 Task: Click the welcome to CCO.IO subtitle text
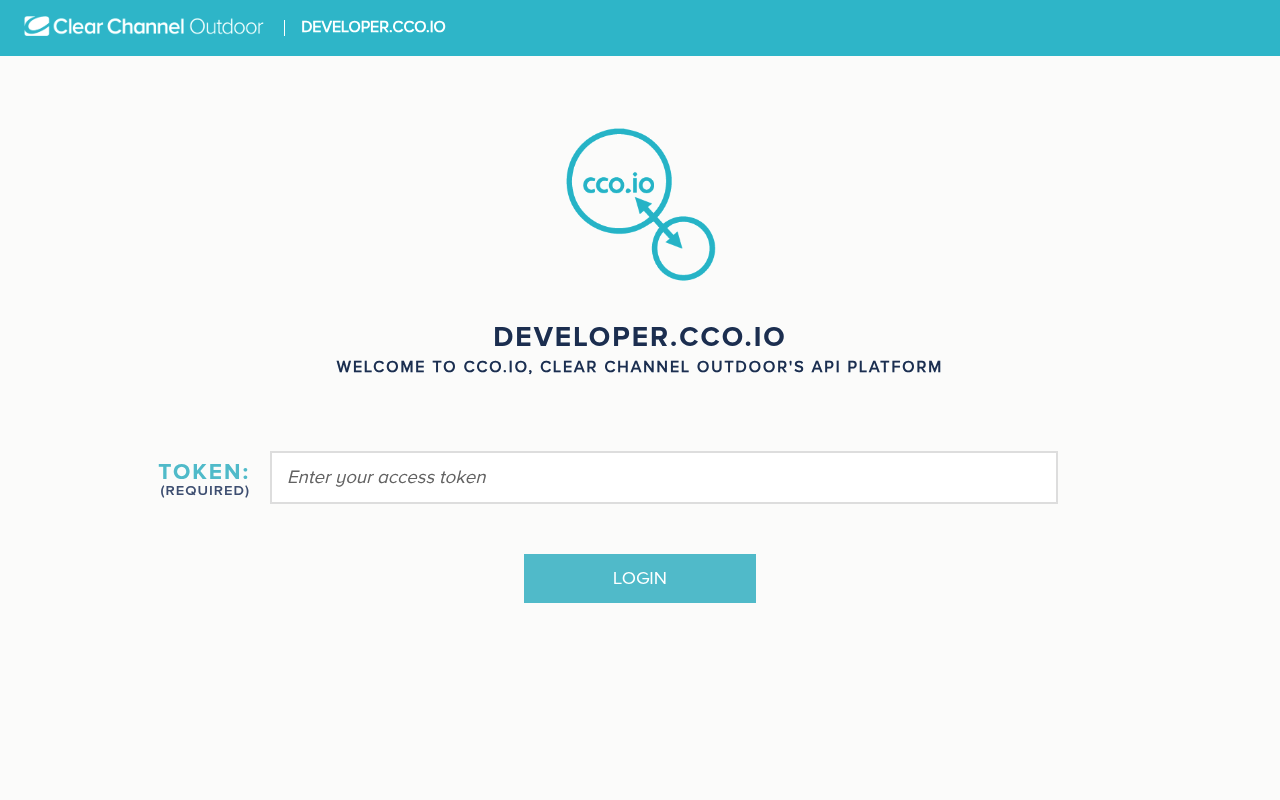pyautogui.click(x=640, y=367)
